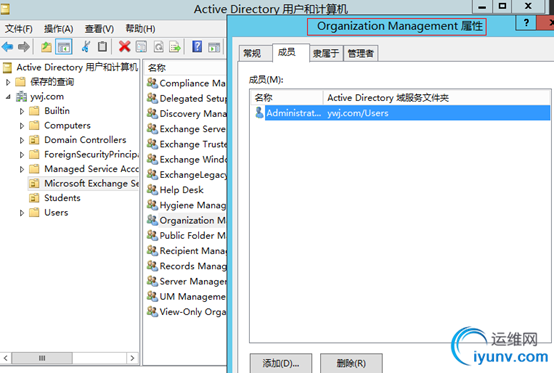Collapse the ywj.com domain node
The image size is (554, 373).
8,96
